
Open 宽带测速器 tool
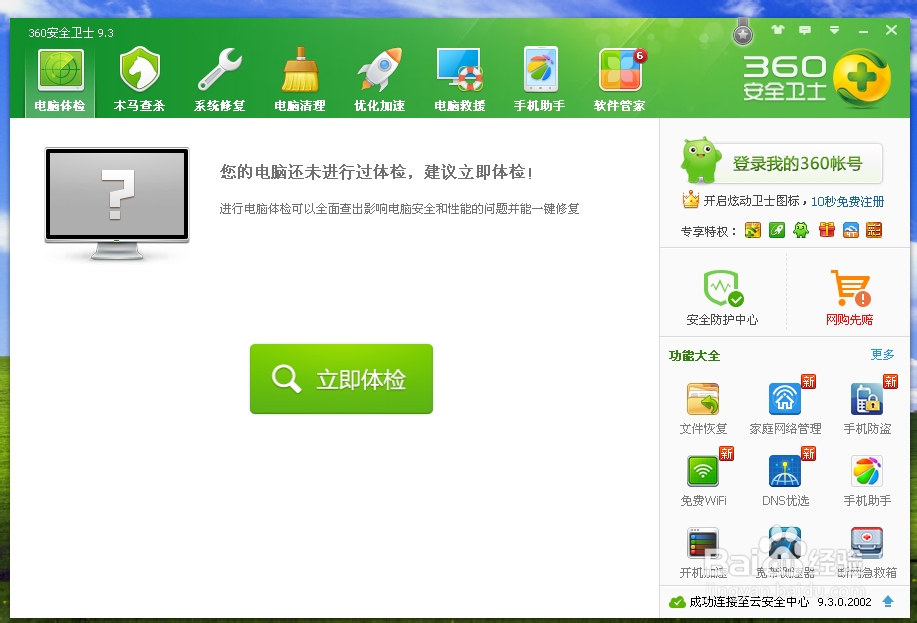tap(785, 552)
